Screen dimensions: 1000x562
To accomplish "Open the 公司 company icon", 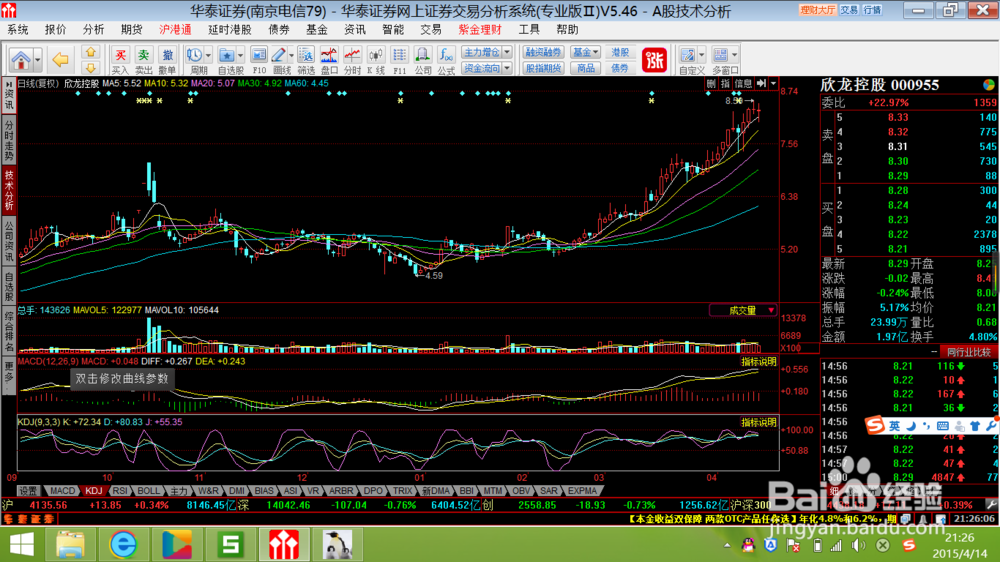I will pos(422,60).
